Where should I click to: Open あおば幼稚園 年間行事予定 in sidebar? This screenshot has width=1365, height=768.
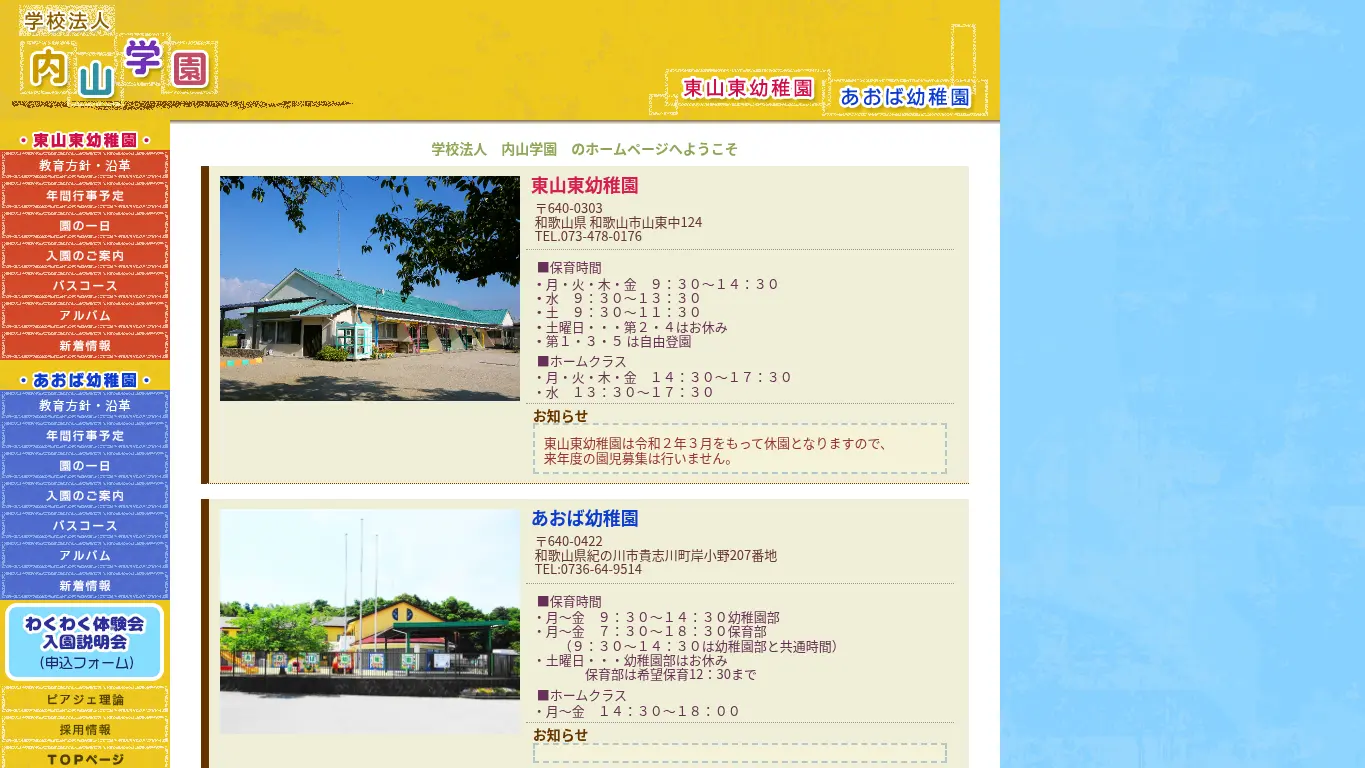point(85,436)
